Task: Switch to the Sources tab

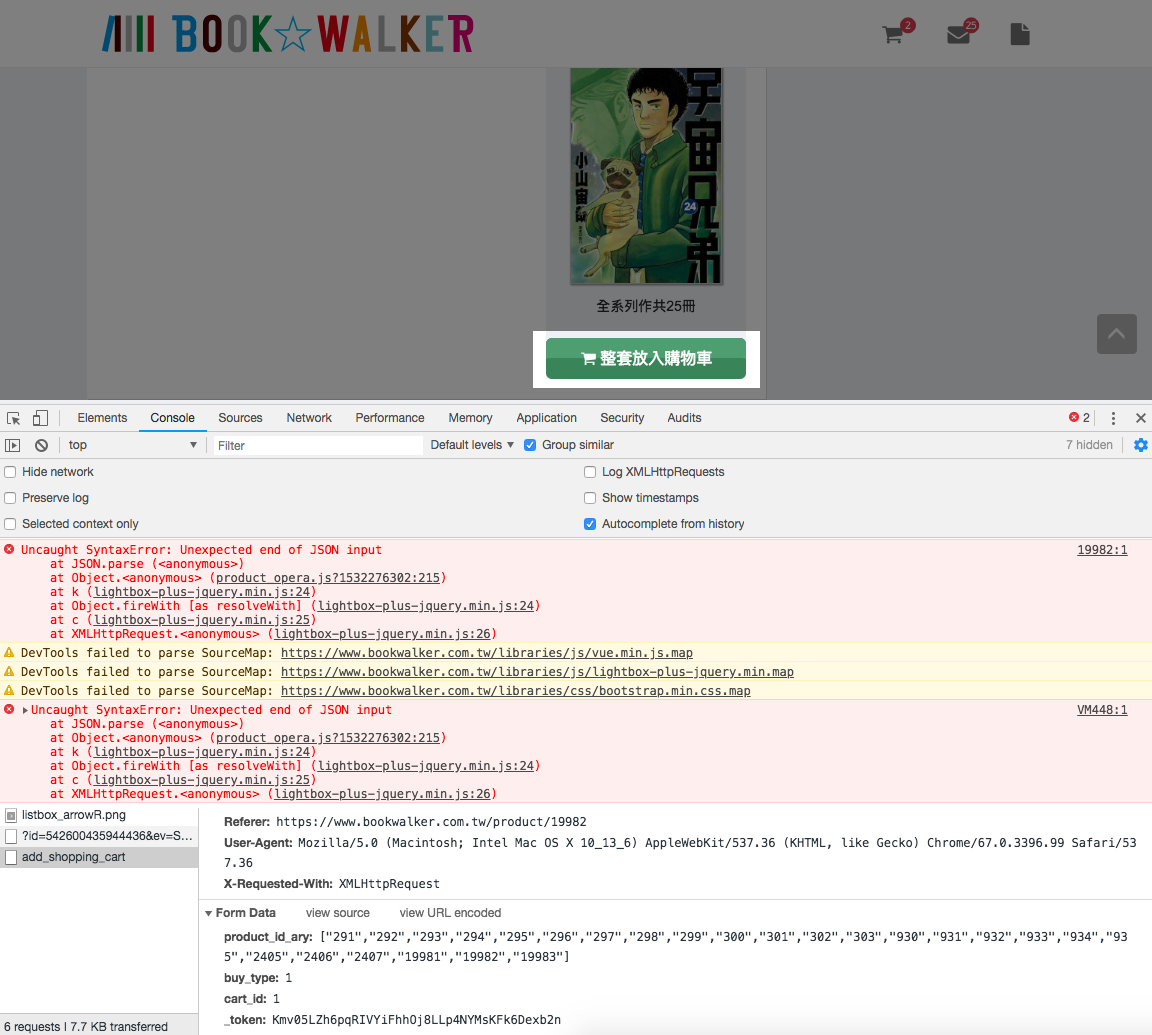Action: (240, 418)
